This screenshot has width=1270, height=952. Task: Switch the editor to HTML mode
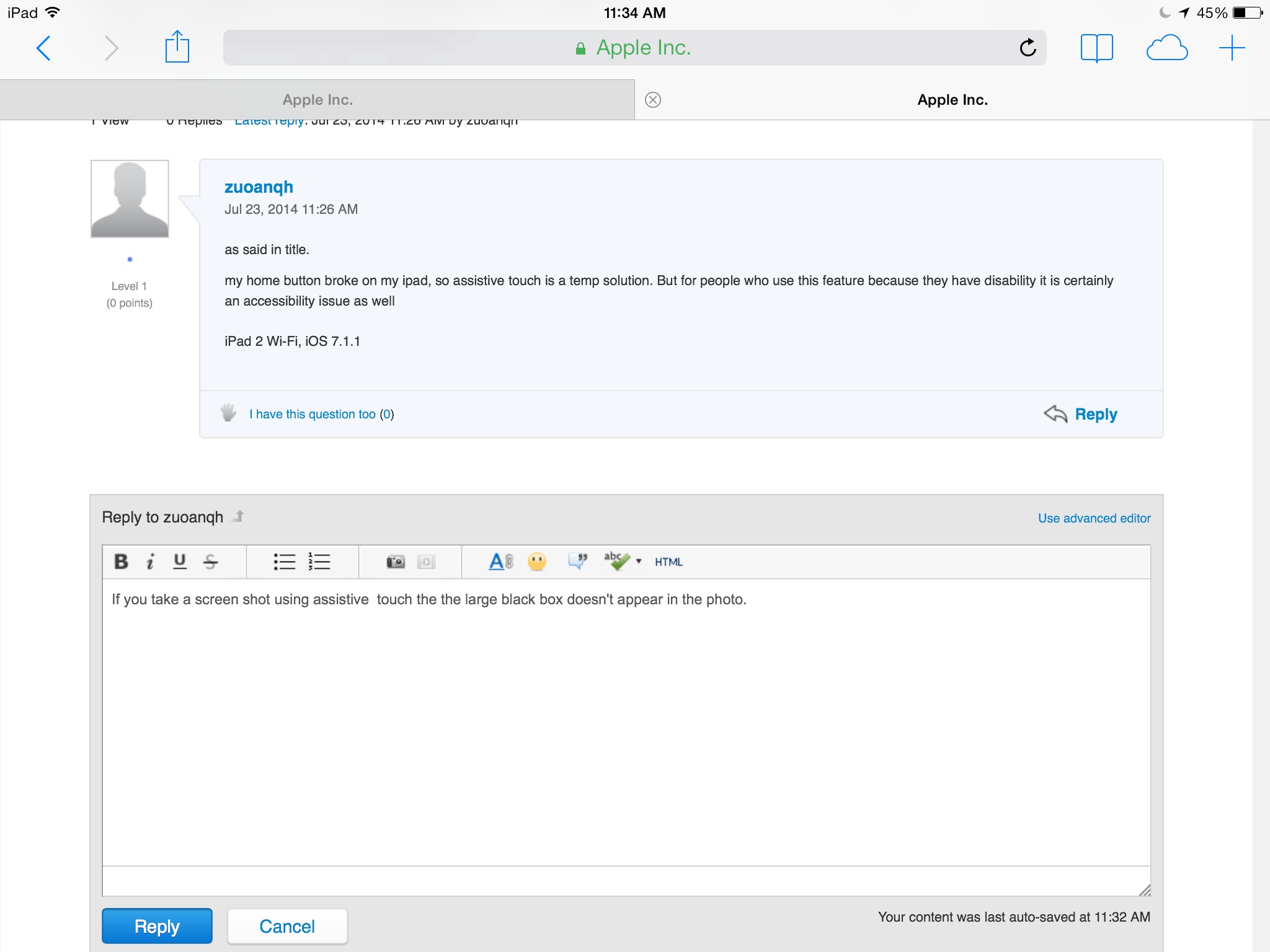(668, 562)
